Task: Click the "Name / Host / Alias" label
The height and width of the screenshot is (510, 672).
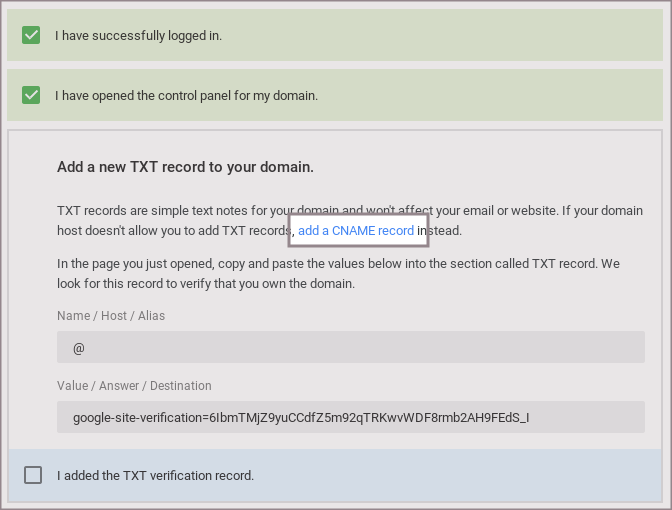Action: (x=111, y=316)
